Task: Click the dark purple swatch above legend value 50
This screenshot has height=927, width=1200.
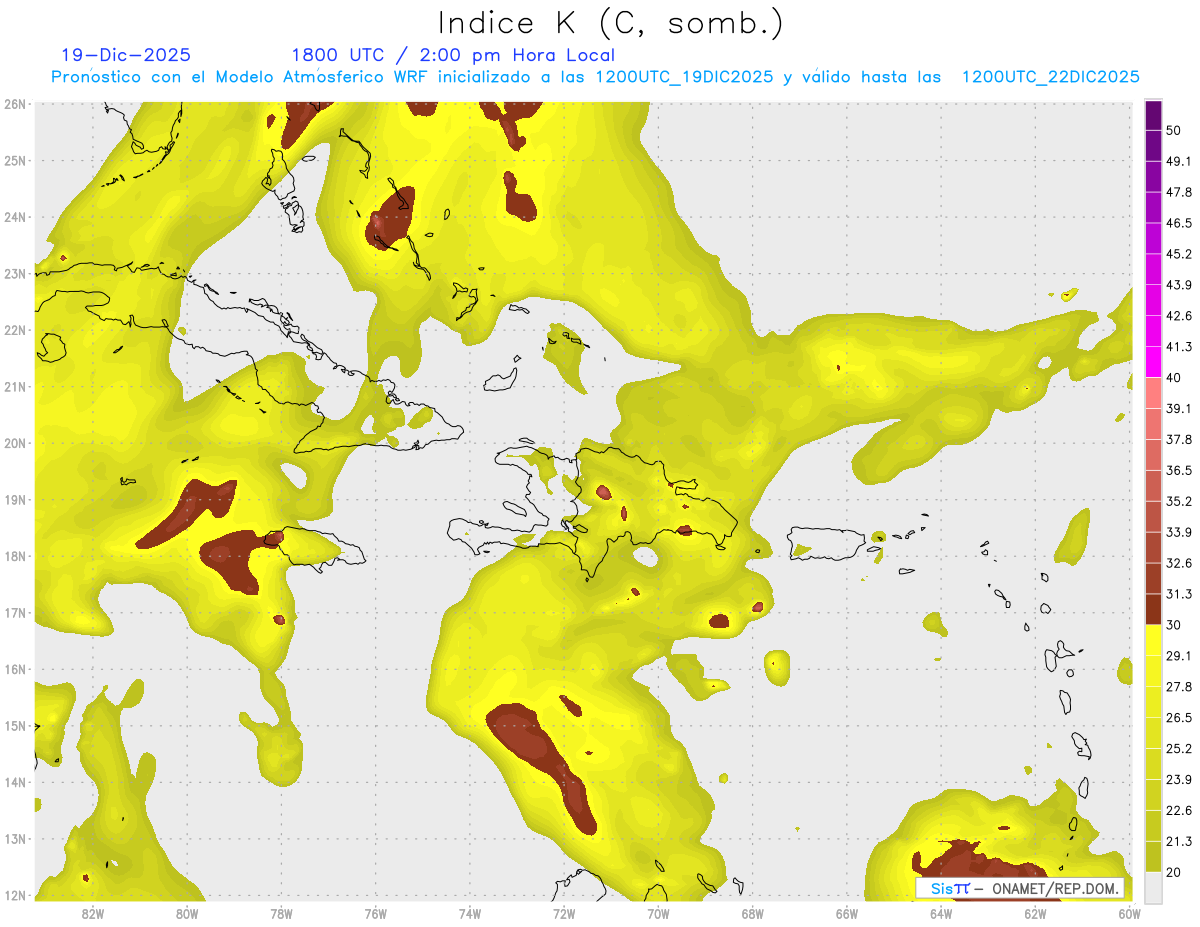Action: (1153, 115)
